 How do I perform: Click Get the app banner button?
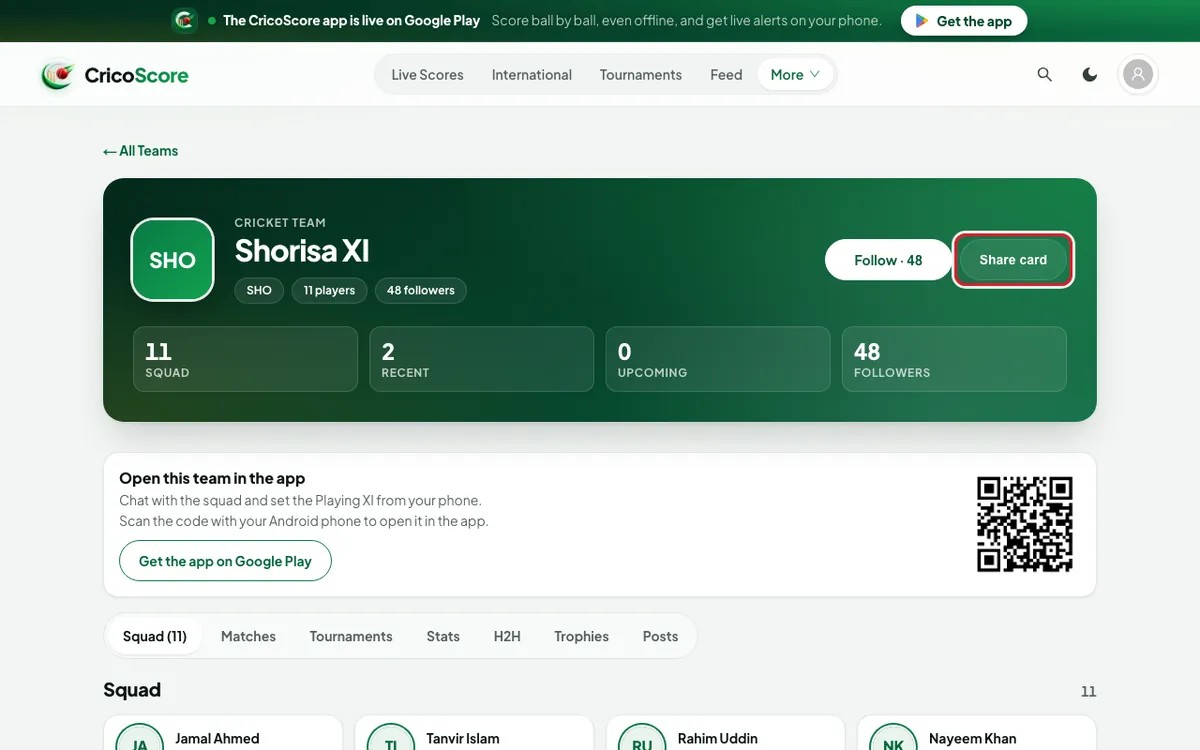tap(964, 21)
